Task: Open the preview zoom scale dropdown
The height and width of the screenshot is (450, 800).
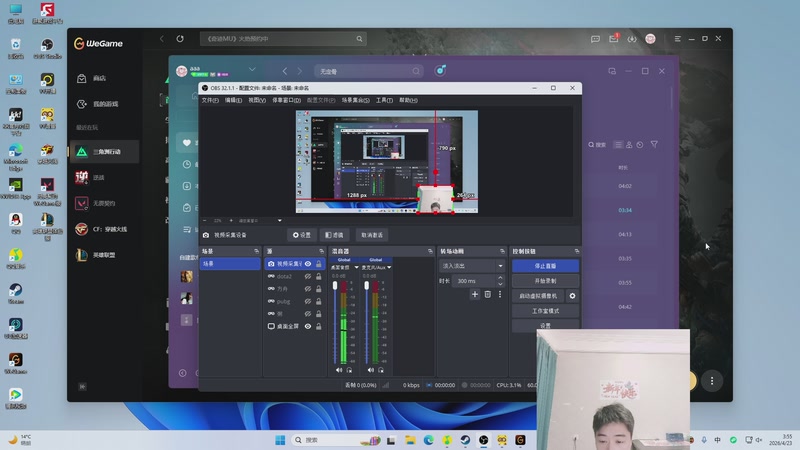Action: pos(280,220)
